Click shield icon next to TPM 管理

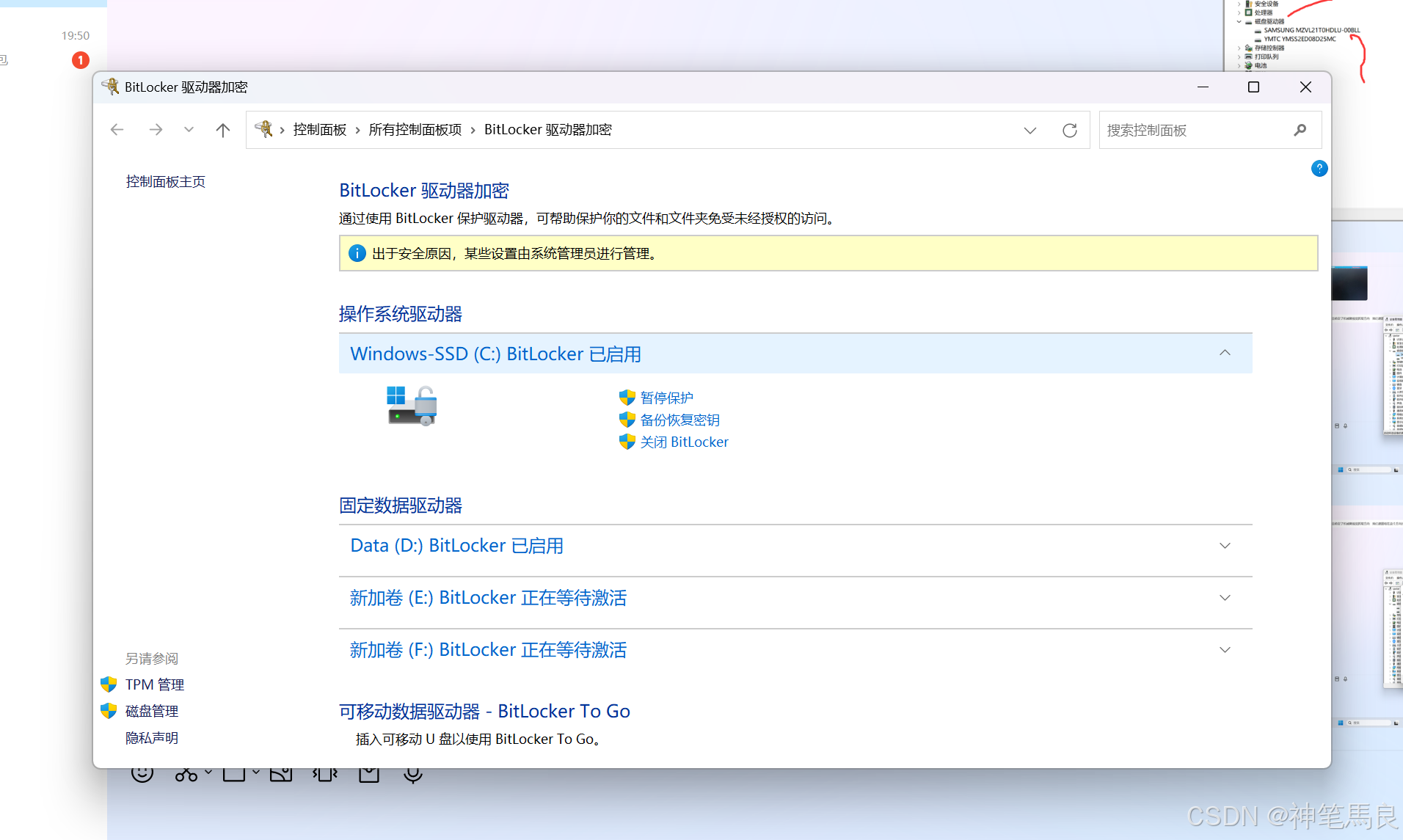point(109,684)
